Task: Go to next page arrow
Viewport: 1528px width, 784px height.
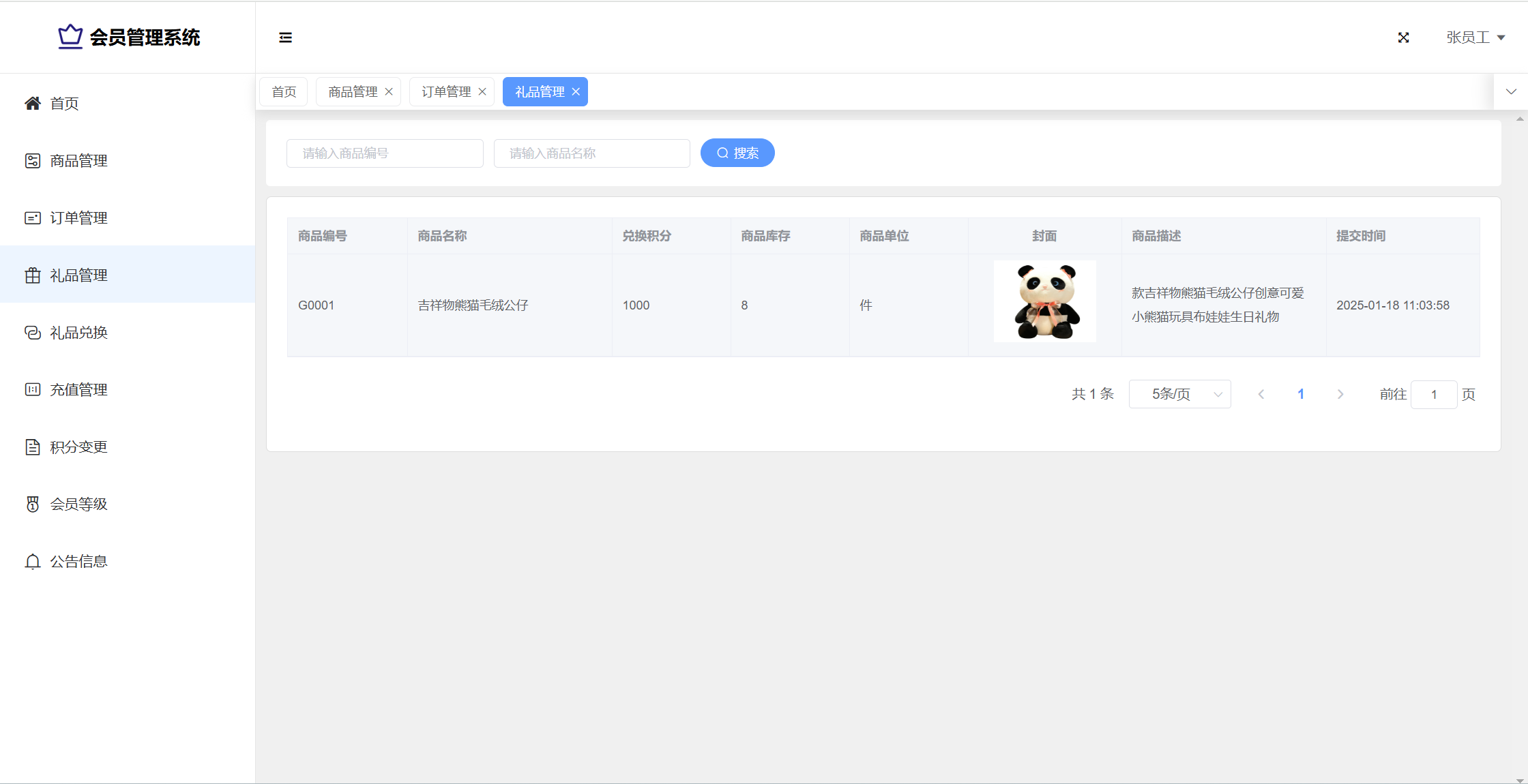Action: tap(1340, 394)
